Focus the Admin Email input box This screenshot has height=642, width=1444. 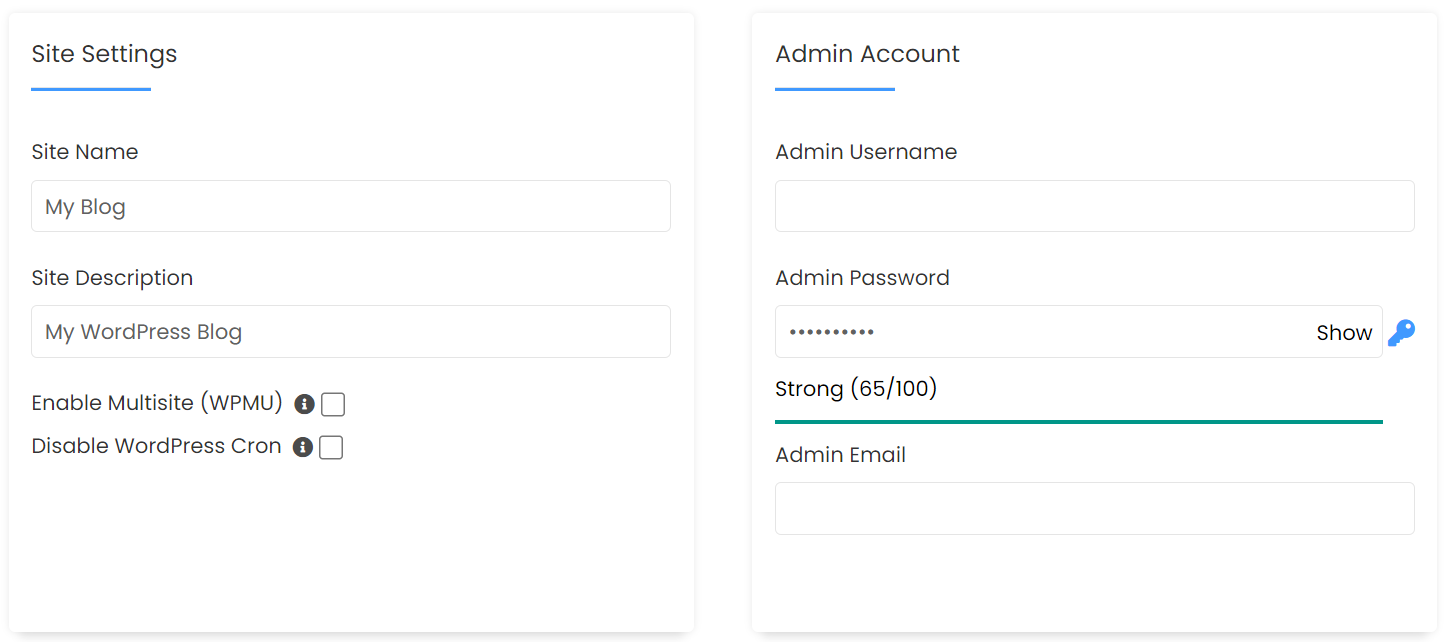click(1094, 509)
